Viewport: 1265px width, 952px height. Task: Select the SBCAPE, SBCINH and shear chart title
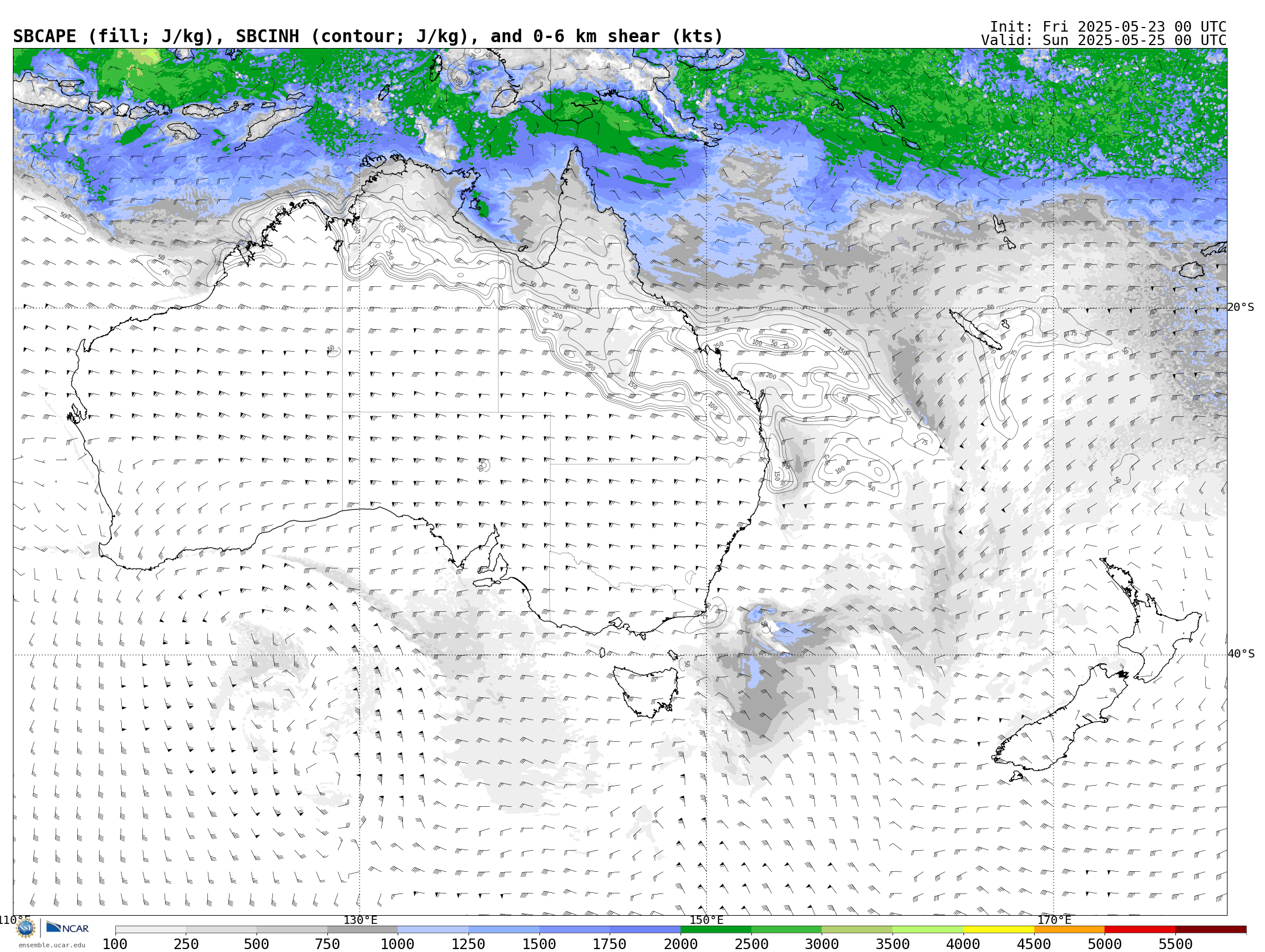[368, 36]
